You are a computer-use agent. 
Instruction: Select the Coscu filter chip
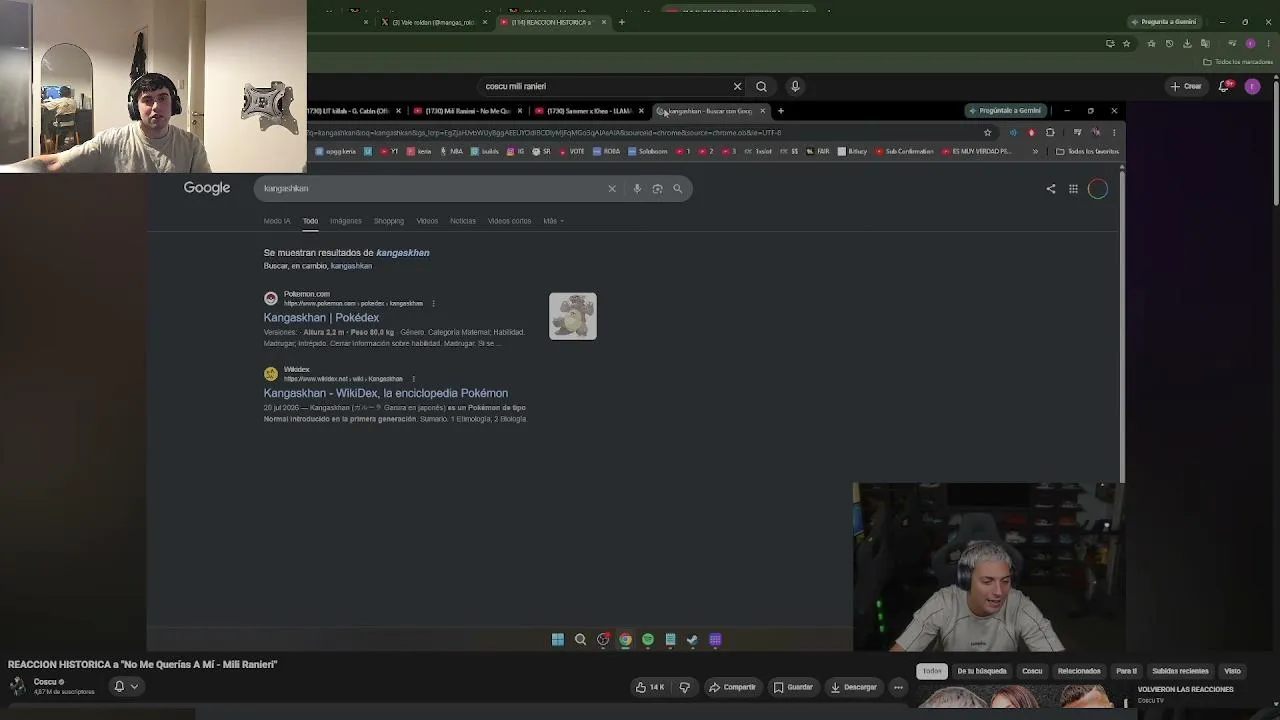tap(1032, 671)
